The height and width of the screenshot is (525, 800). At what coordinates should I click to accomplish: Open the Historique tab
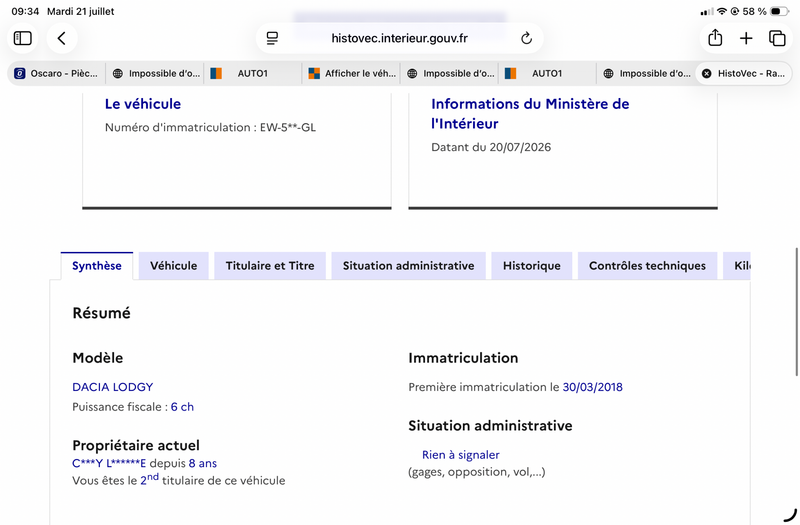pos(532,266)
